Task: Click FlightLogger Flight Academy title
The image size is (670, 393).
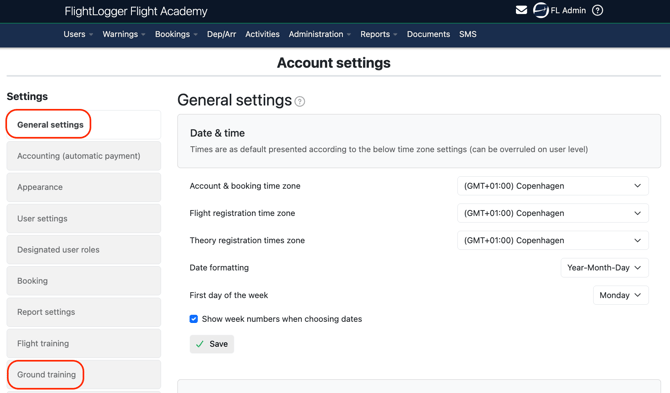Action: click(136, 11)
